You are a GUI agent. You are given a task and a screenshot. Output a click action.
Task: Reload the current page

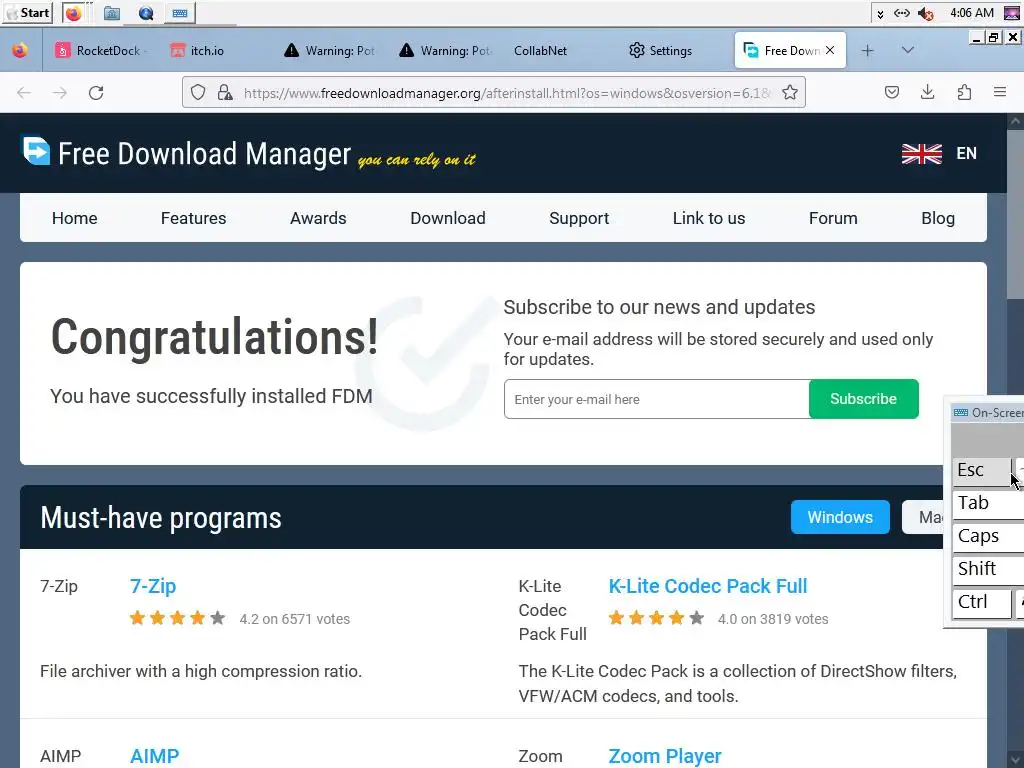pyautogui.click(x=96, y=93)
